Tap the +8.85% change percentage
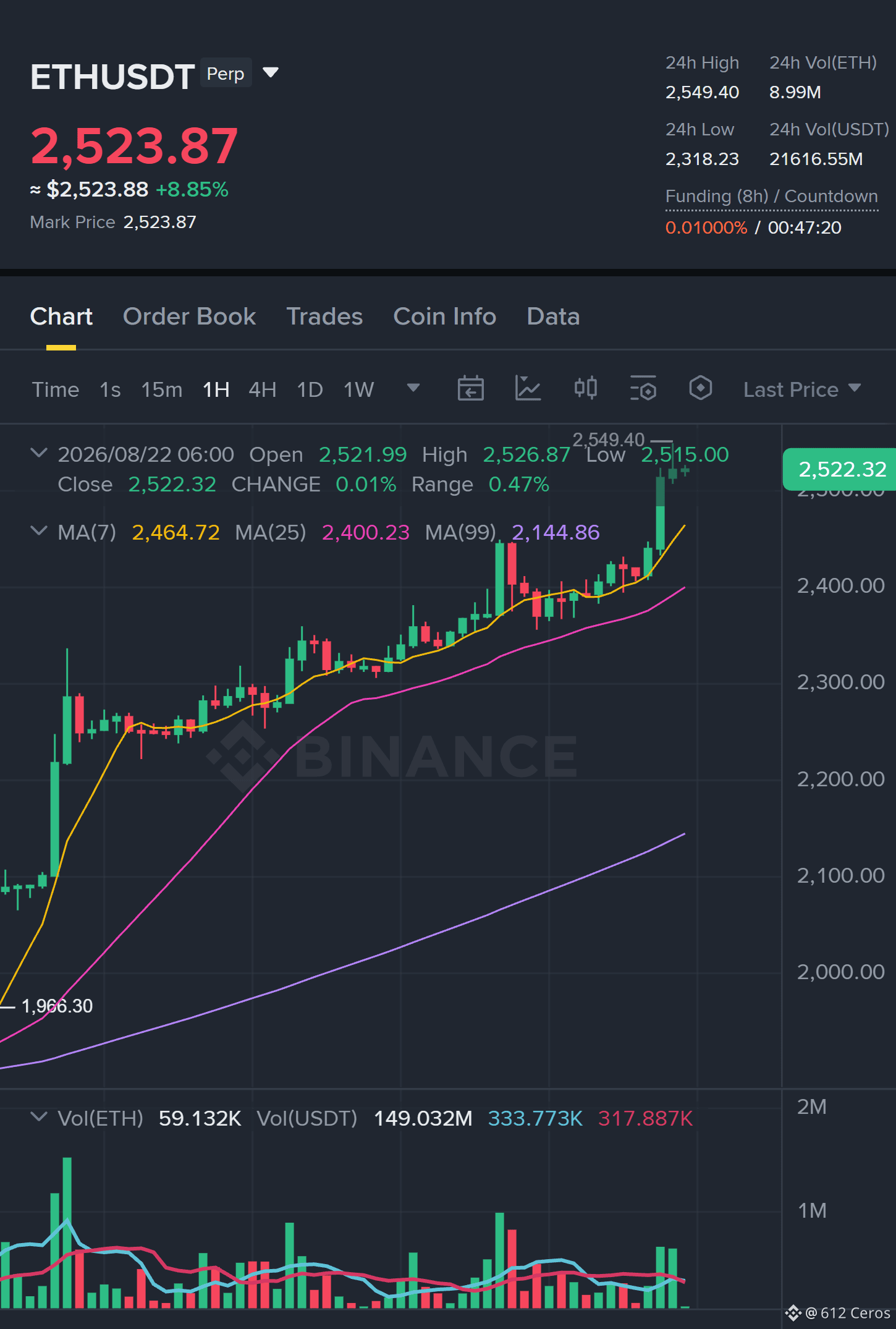Viewport: 896px width, 1329px height. point(192,189)
